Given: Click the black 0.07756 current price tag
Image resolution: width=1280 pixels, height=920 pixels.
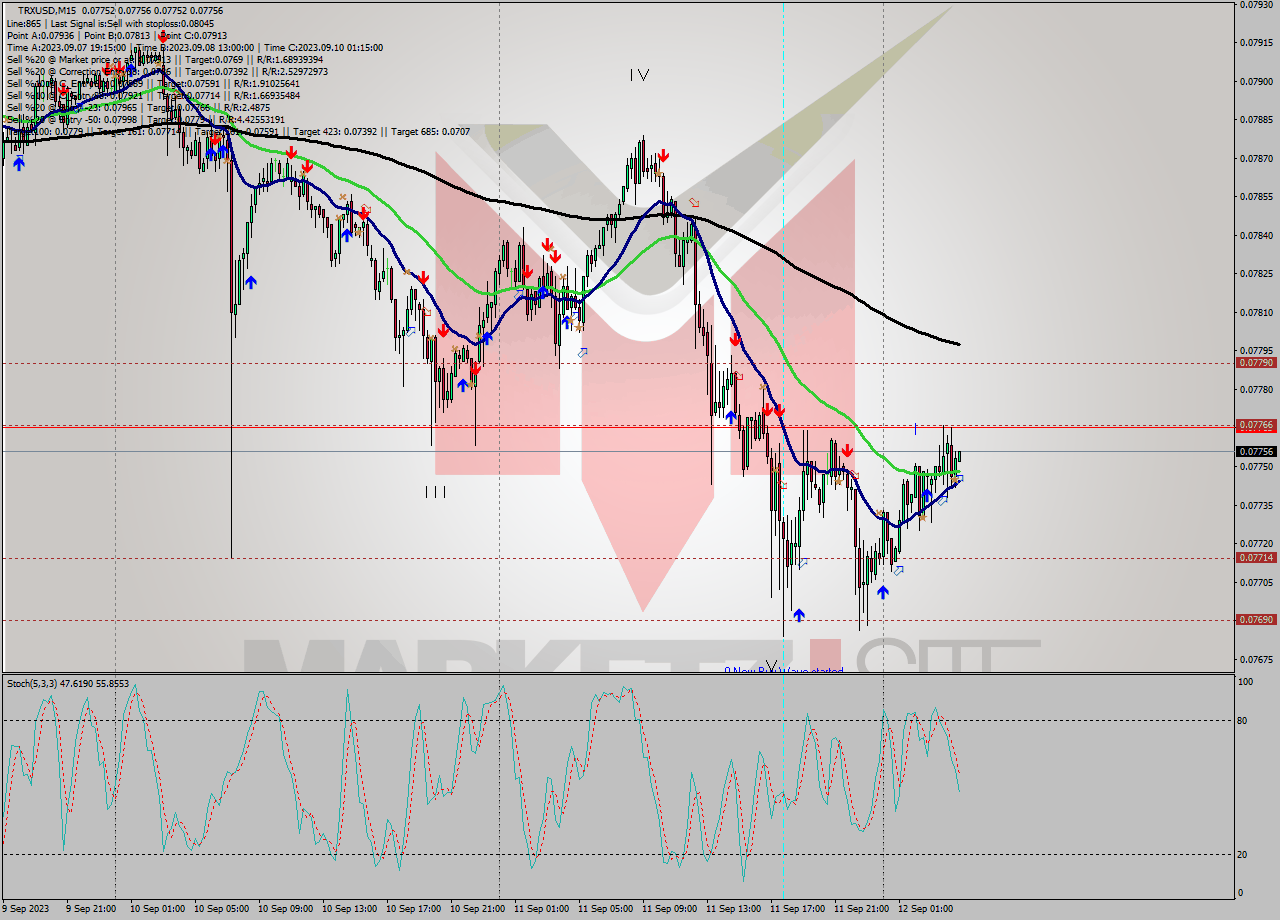Looking at the screenshot, I should [1257, 451].
